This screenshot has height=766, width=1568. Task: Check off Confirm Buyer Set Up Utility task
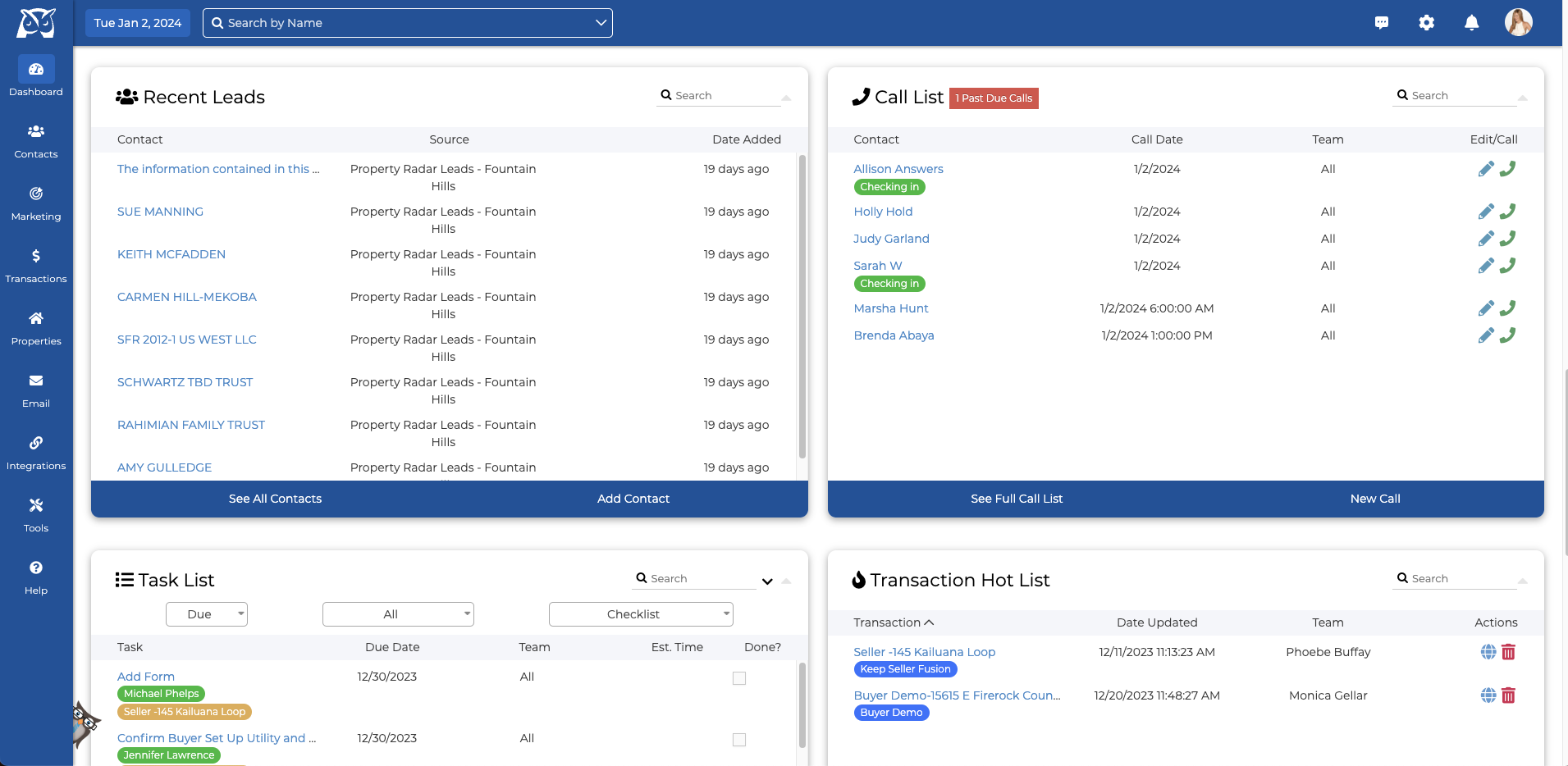pyautogui.click(x=739, y=739)
